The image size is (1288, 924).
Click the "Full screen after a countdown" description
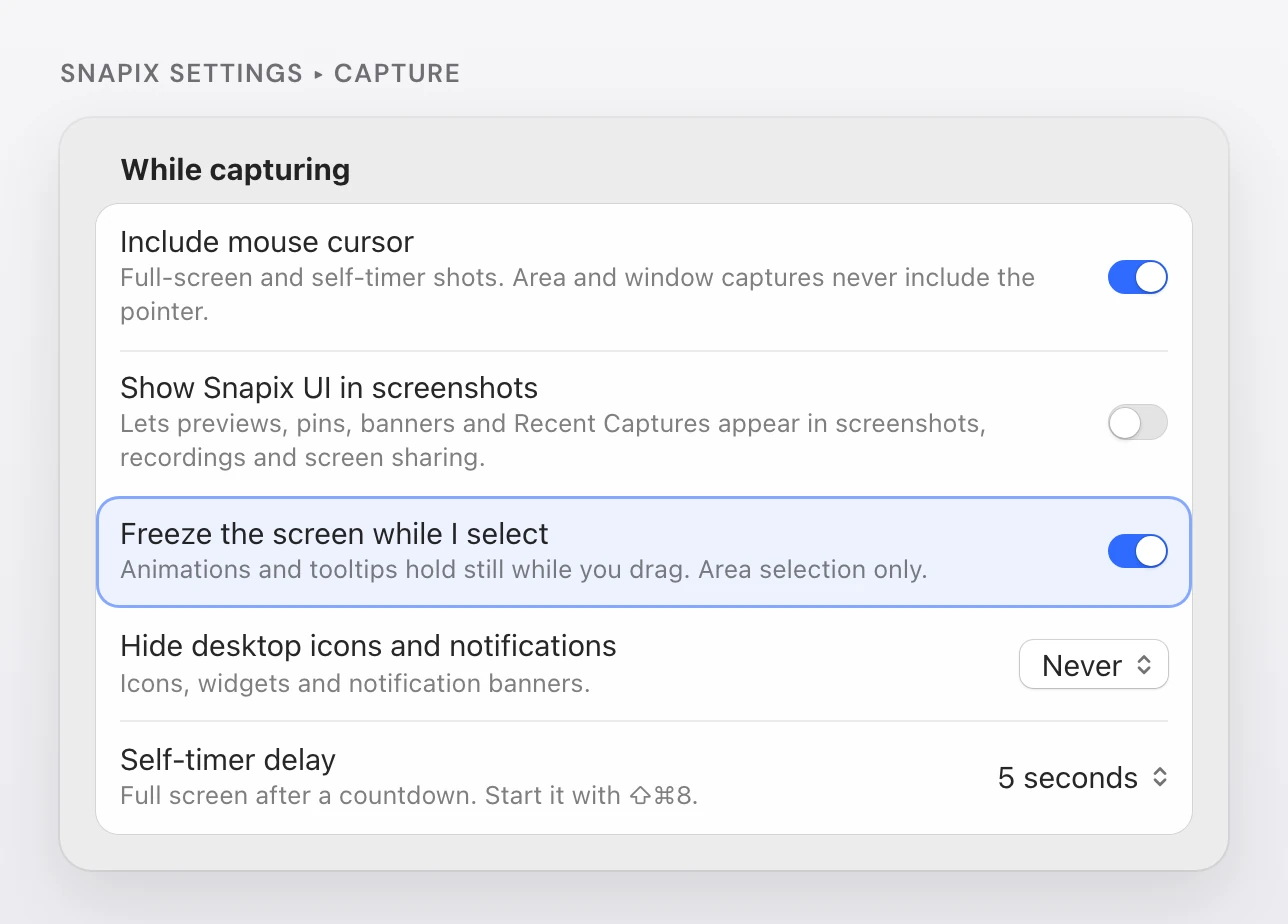(x=409, y=797)
